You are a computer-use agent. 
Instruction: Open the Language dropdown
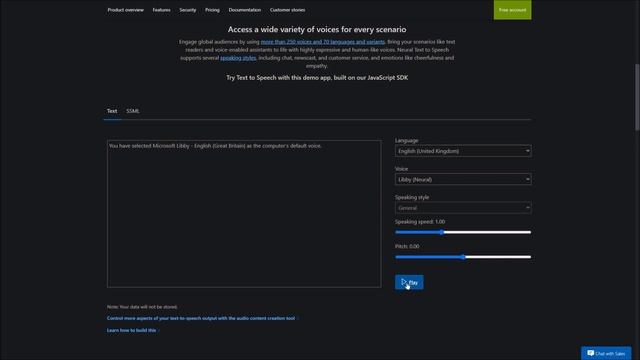463,151
